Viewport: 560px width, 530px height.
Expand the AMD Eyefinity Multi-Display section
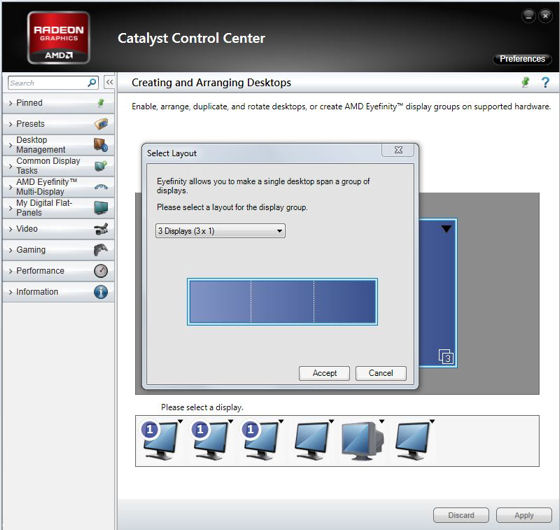click(58, 187)
